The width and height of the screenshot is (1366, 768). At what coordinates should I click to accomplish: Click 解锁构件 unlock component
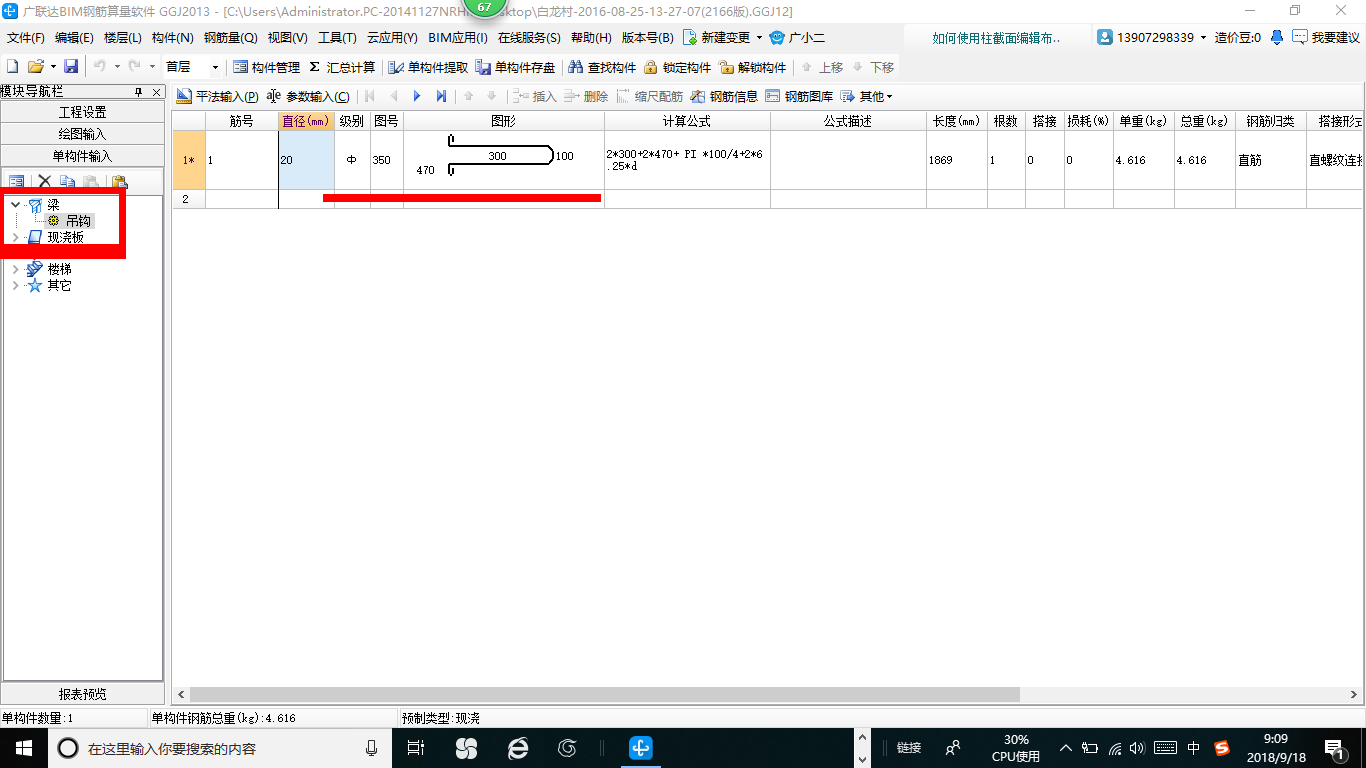pos(752,67)
